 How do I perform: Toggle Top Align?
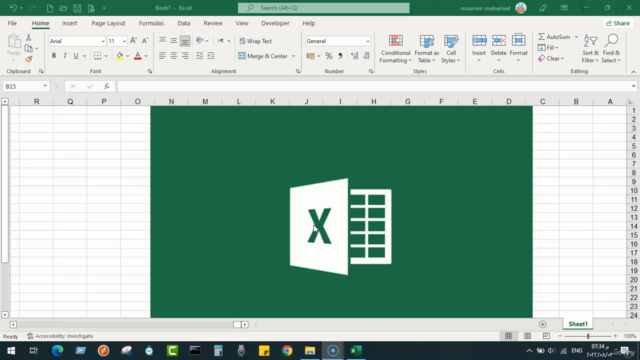pos(162,40)
